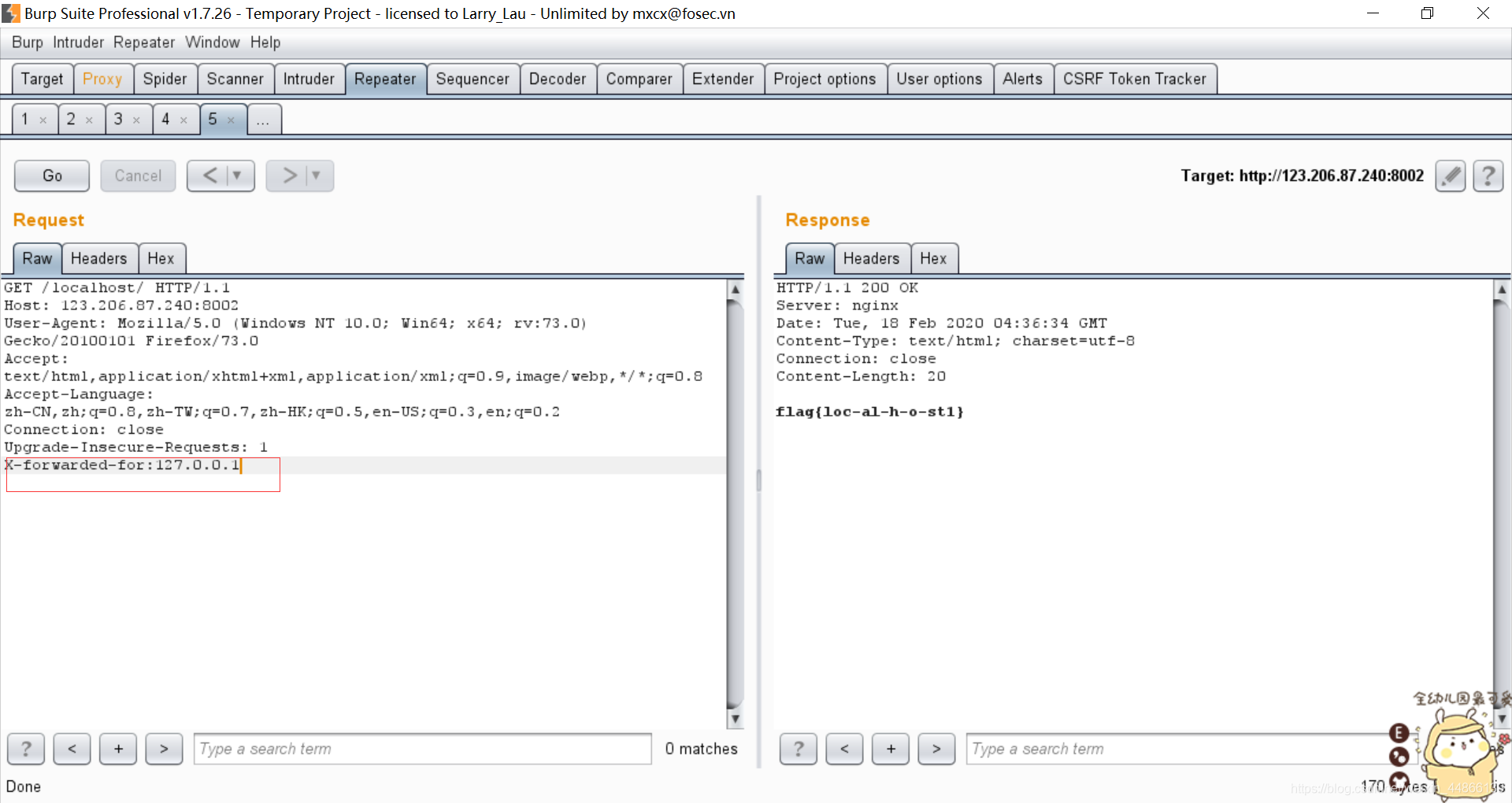Viewport: 1512px width, 803px height.
Task: Open the Project options tab
Action: click(825, 79)
